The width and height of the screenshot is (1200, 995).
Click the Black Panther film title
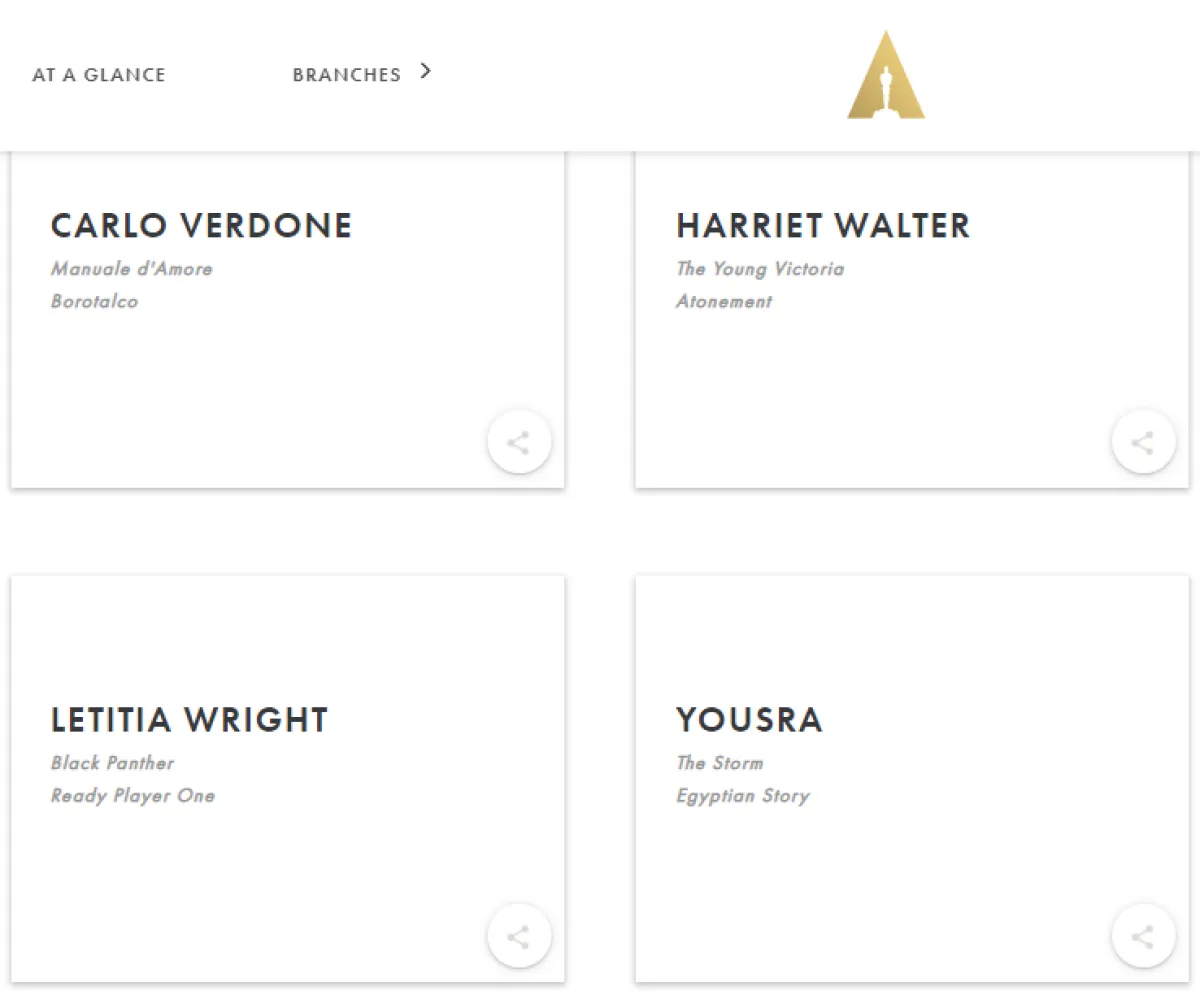click(x=112, y=763)
